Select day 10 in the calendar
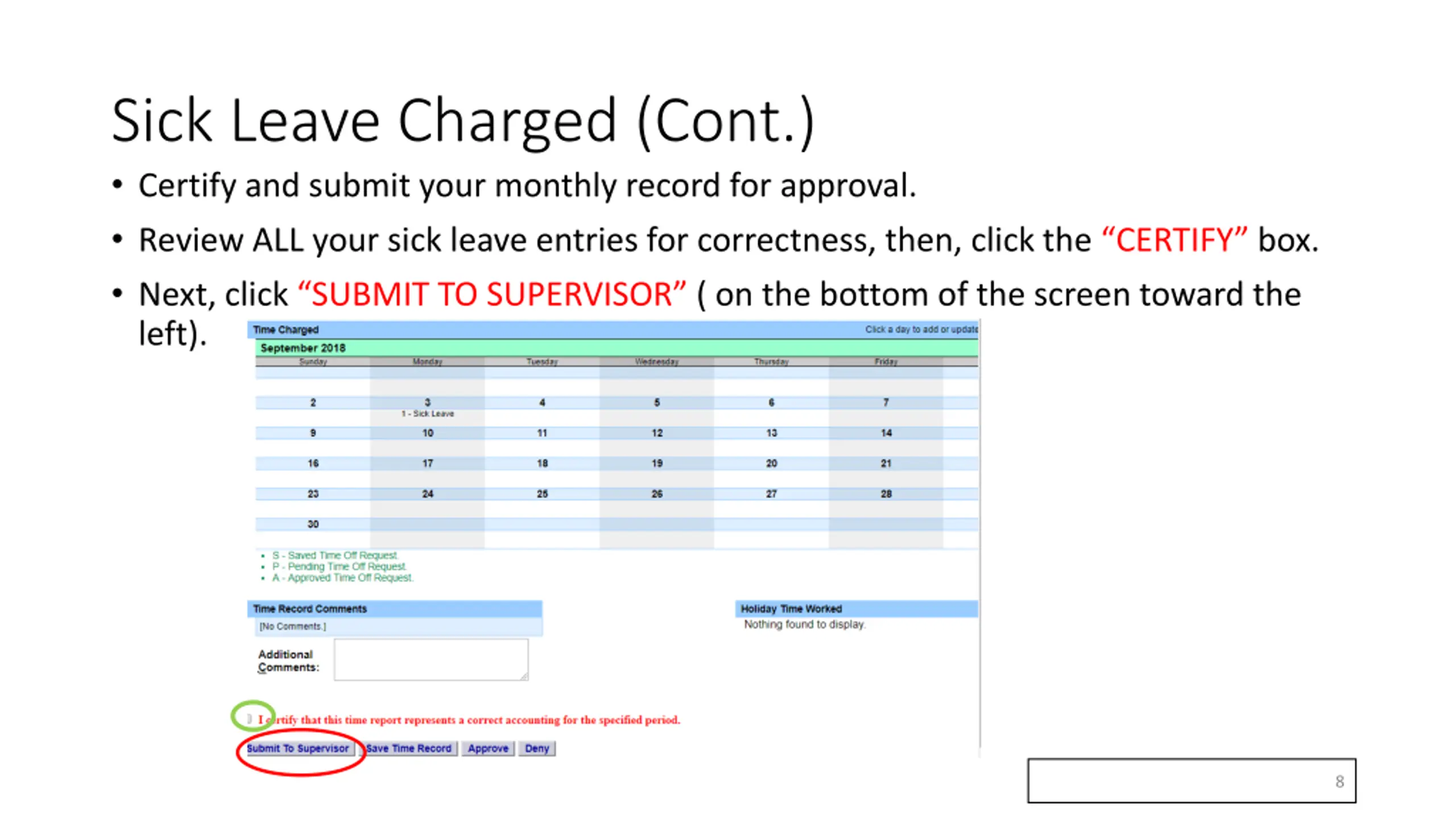 click(x=428, y=433)
